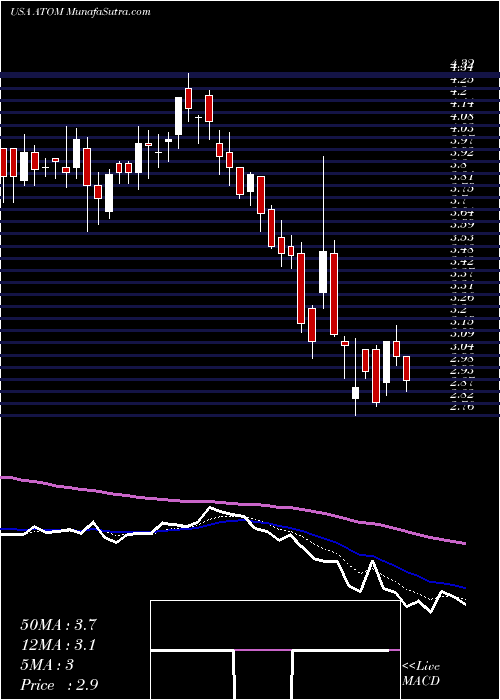Click the 3.26 price axis label
Image resolution: width=500 pixels, height=700 pixels.
click(x=461, y=298)
